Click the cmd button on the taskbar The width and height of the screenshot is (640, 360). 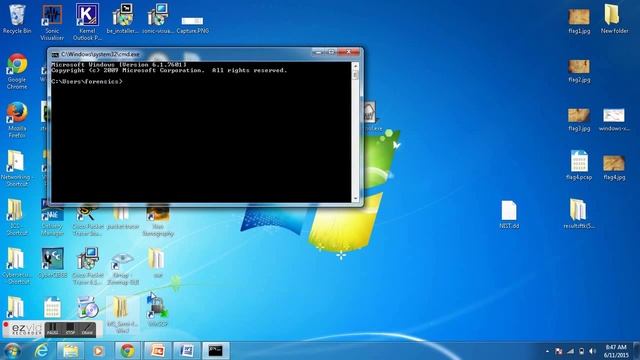click(216, 351)
